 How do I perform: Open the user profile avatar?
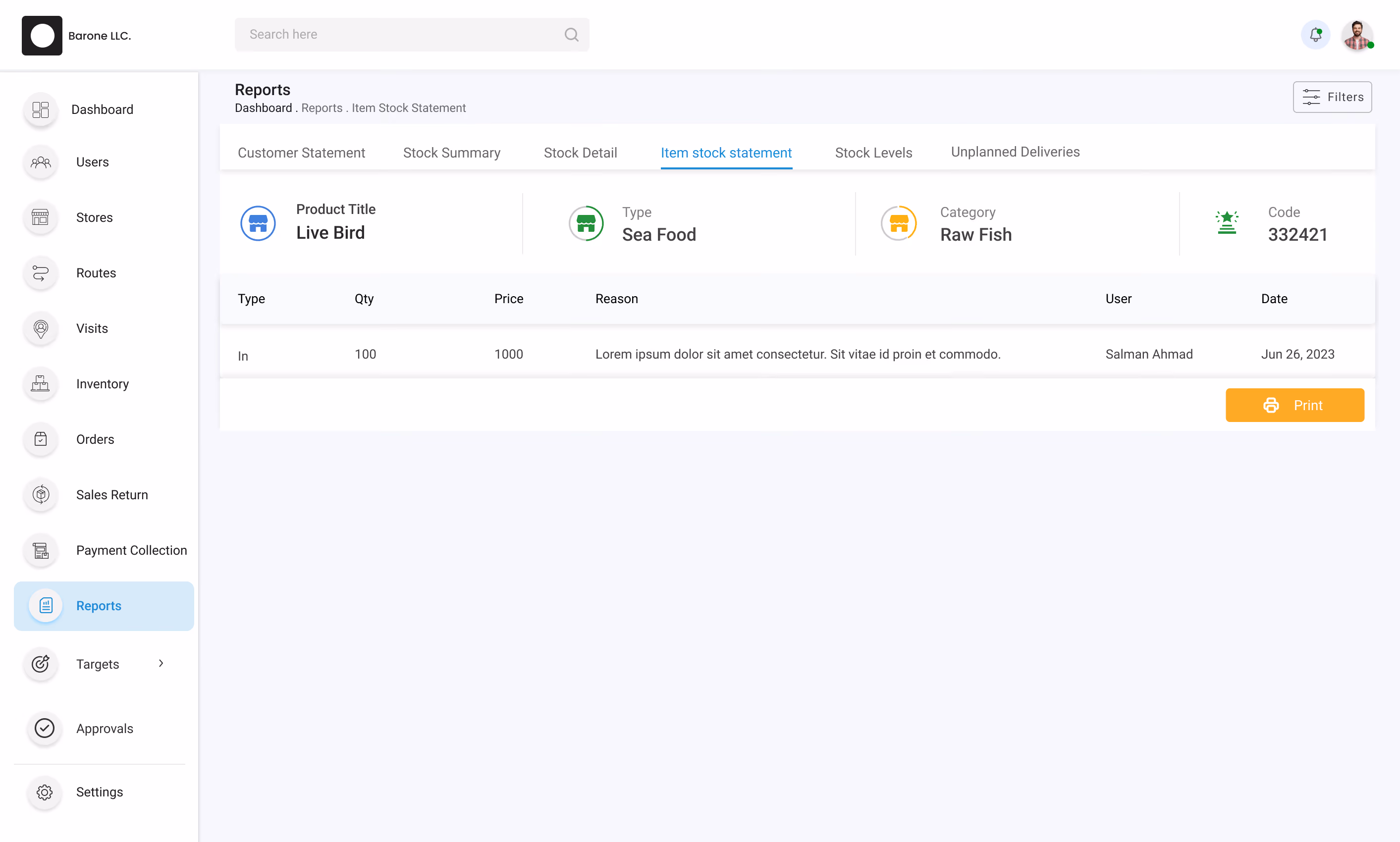pyautogui.click(x=1357, y=35)
